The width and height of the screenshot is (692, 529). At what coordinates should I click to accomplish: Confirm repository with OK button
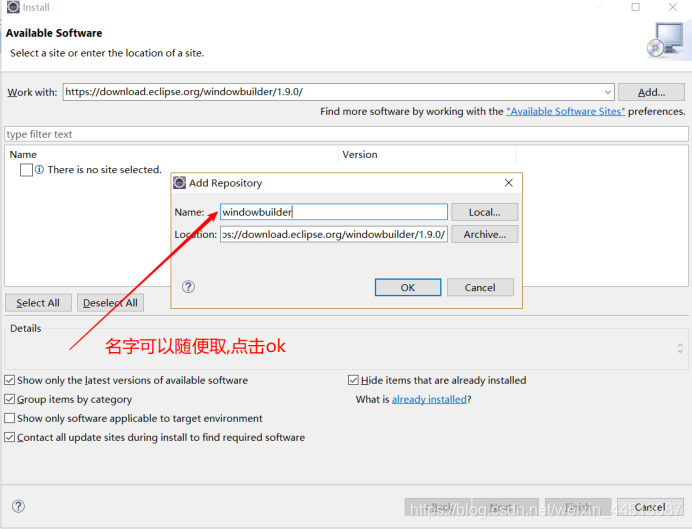(x=408, y=287)
